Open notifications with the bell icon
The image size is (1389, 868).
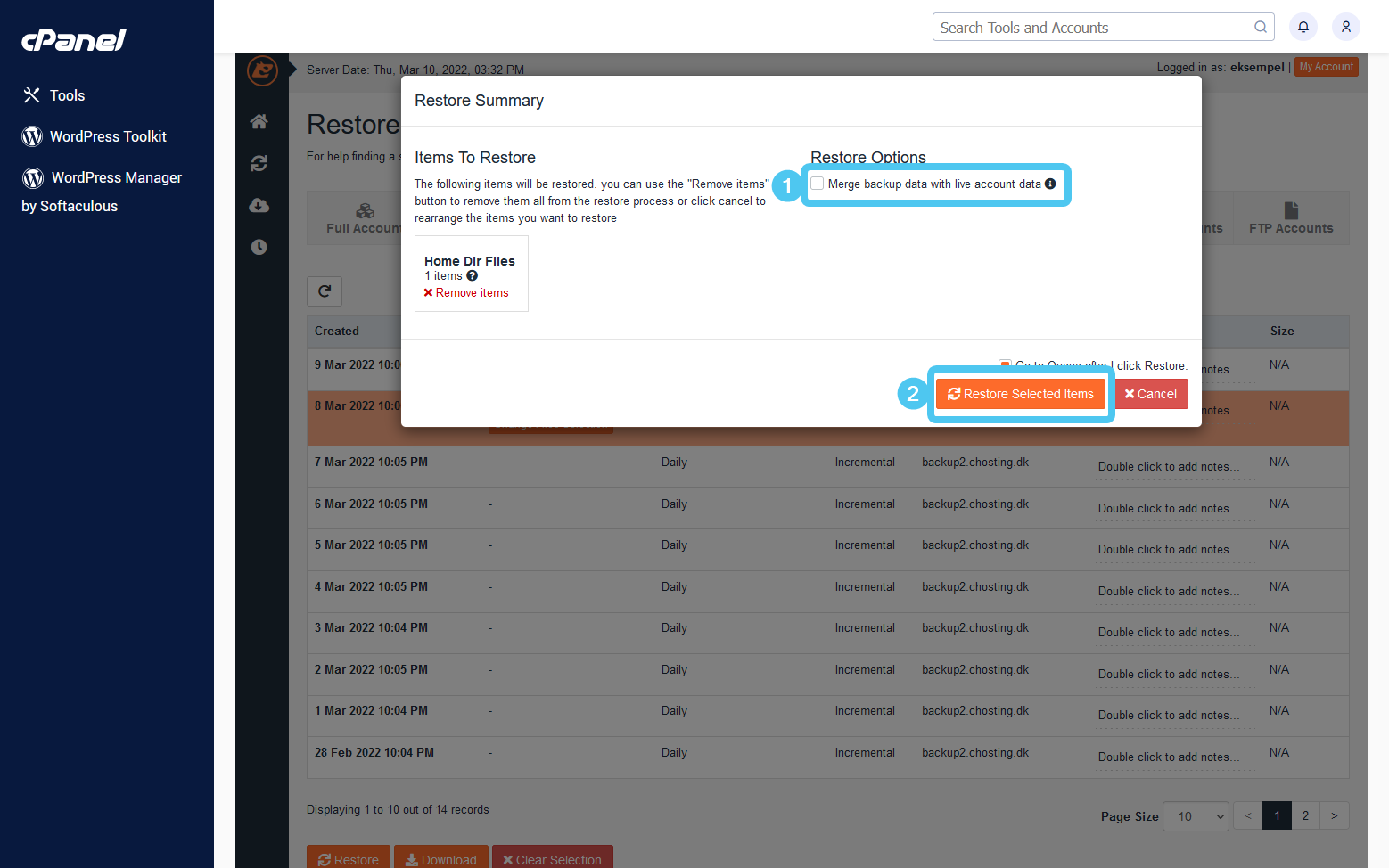pos(1303,27)
